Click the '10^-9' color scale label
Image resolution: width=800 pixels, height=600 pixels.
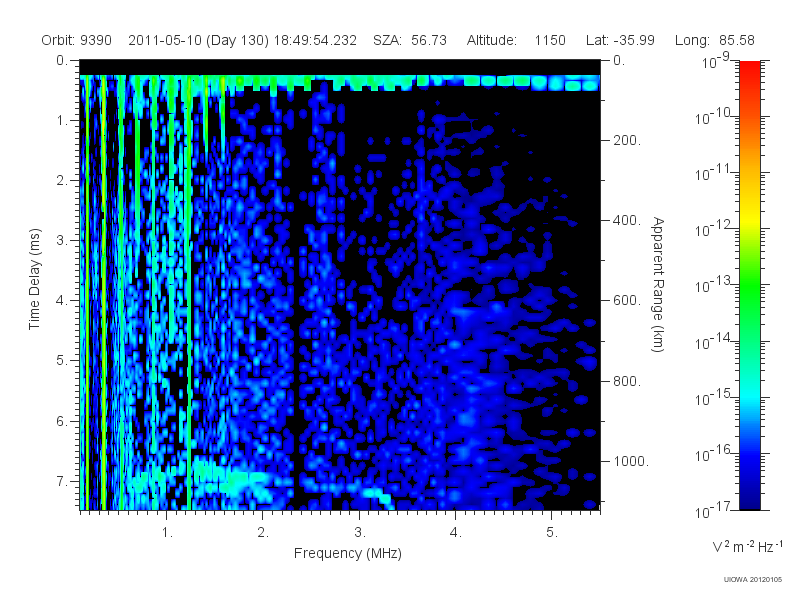click(716, 61)
